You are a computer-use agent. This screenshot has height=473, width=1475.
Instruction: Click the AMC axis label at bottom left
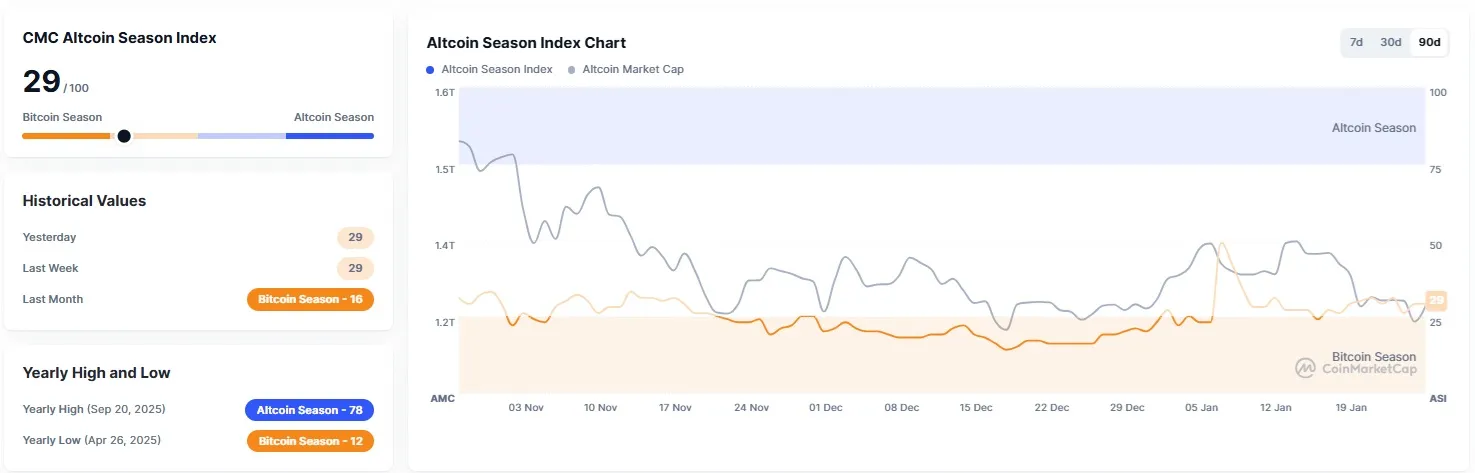(x=442, y=398)
